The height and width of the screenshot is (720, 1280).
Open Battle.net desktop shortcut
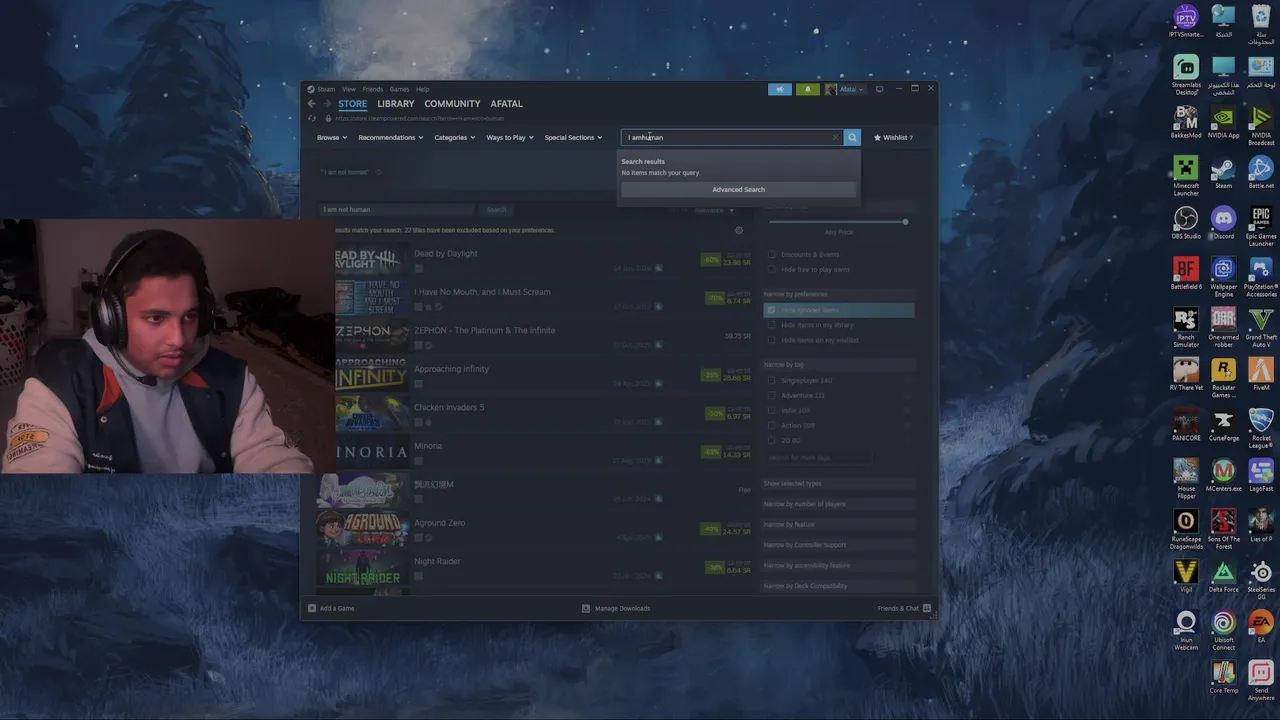click(1261, 172)
